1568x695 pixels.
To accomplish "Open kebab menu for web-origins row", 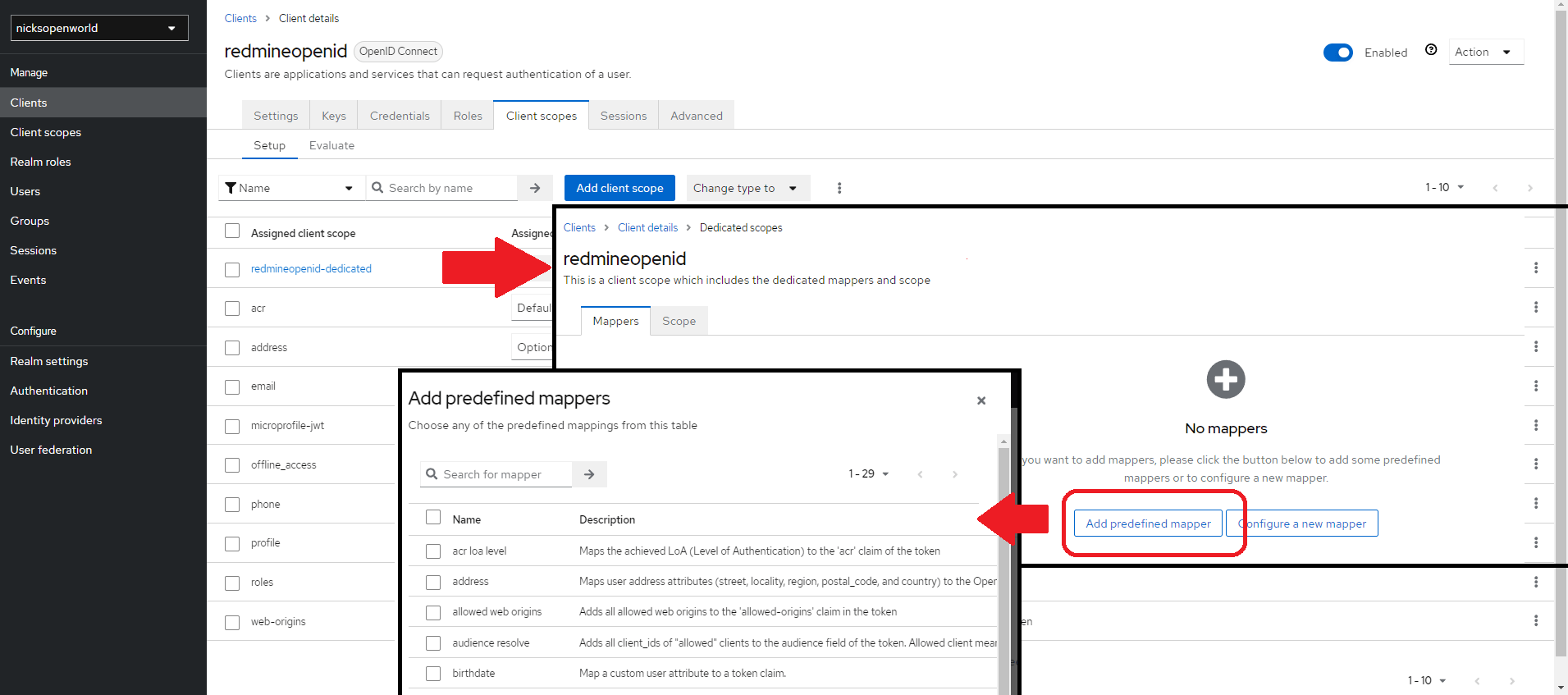I will [1536, 620].
